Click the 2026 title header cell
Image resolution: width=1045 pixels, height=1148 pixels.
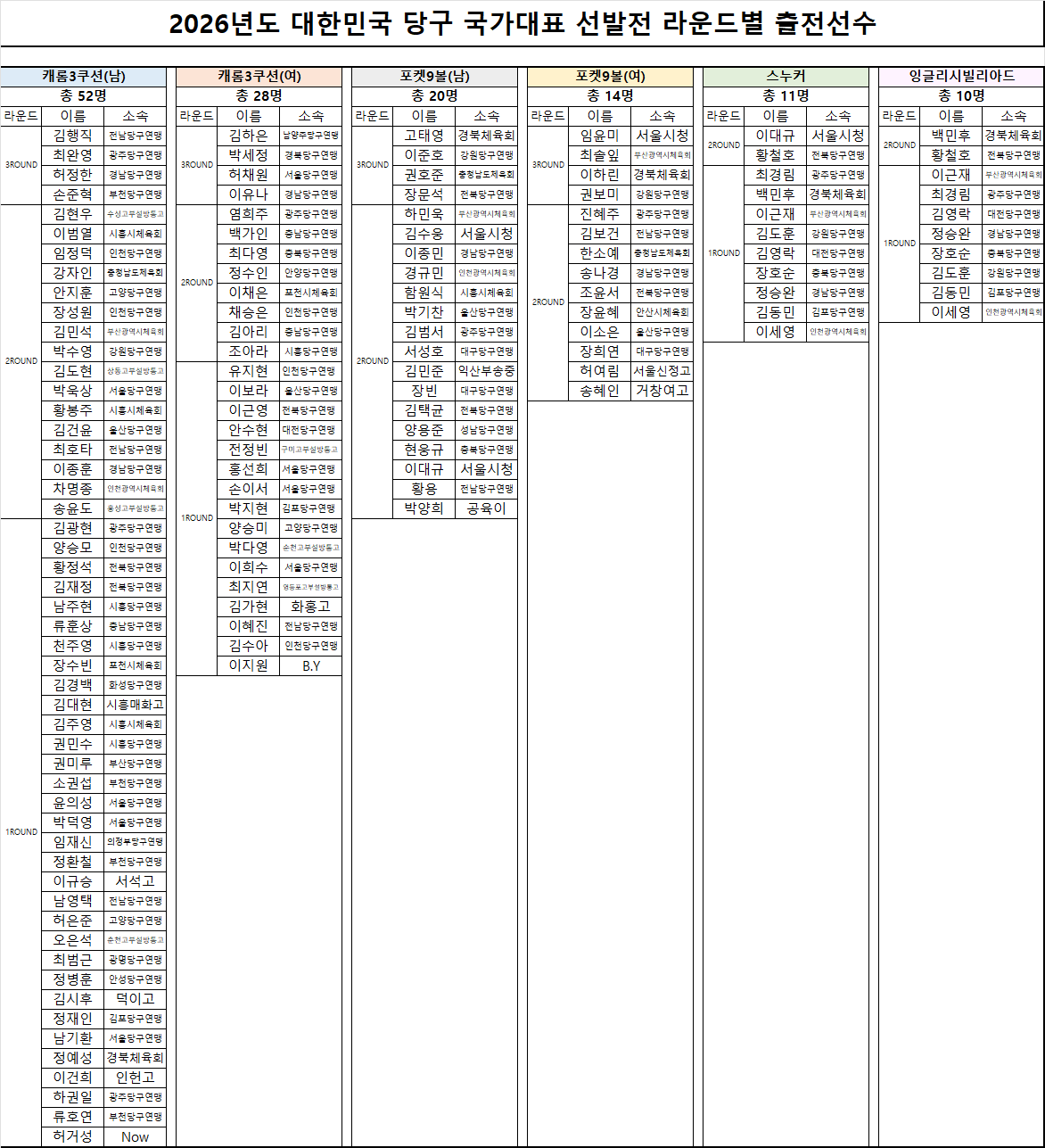[522, 24]
